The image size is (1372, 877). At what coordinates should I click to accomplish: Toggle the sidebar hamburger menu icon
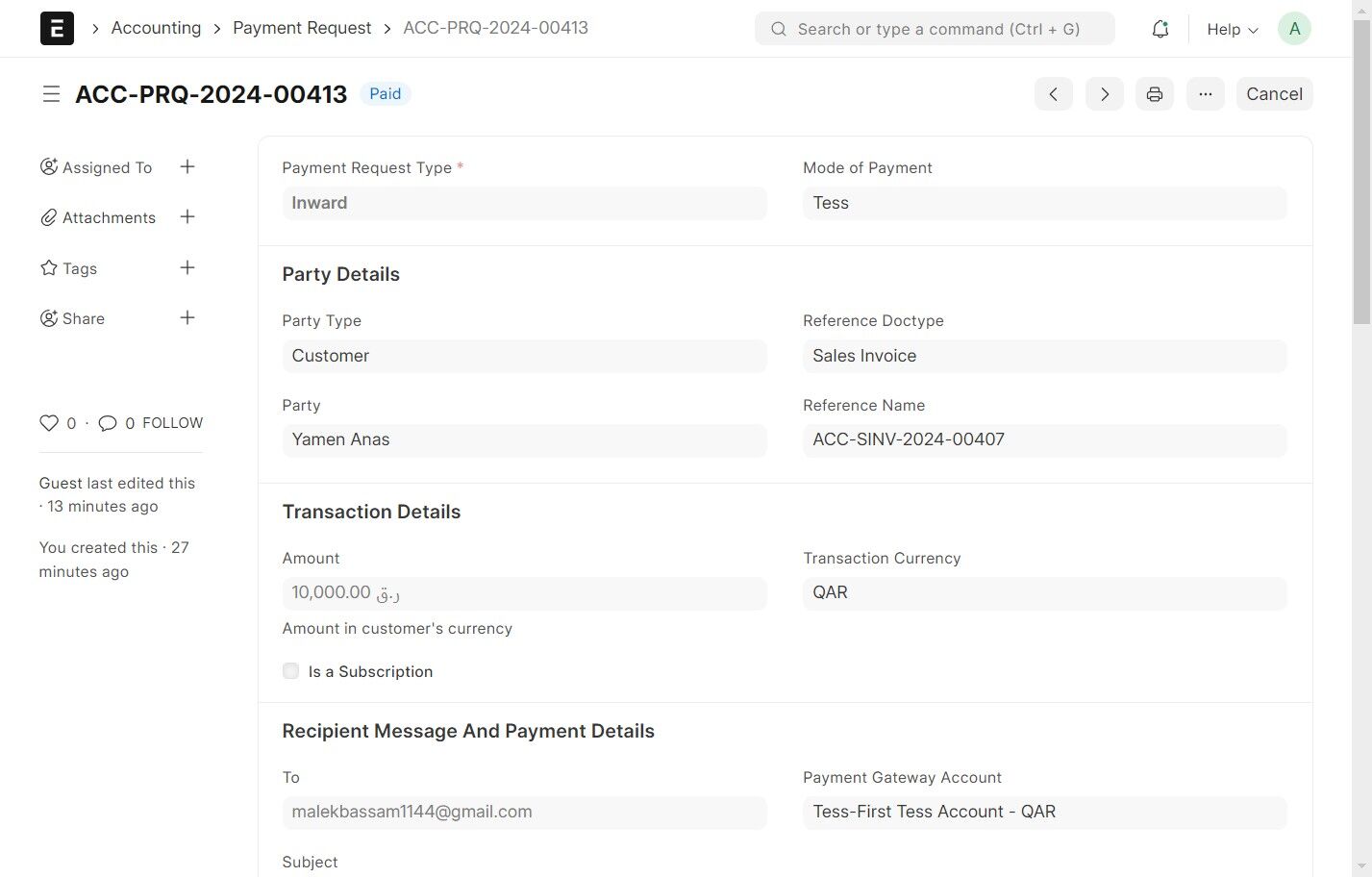coord(51,94)
